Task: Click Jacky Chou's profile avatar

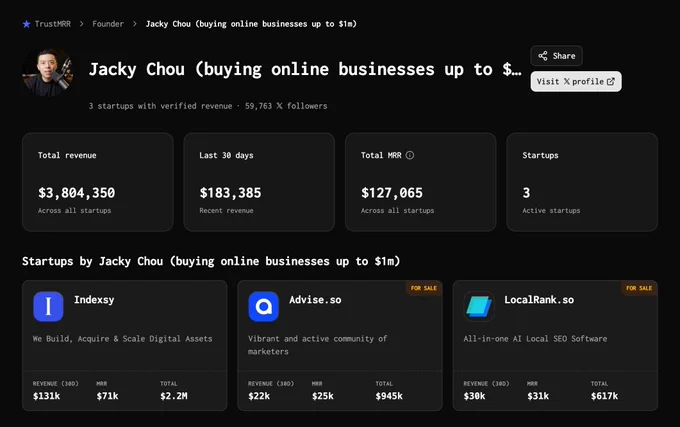Action: coord(48,72)
